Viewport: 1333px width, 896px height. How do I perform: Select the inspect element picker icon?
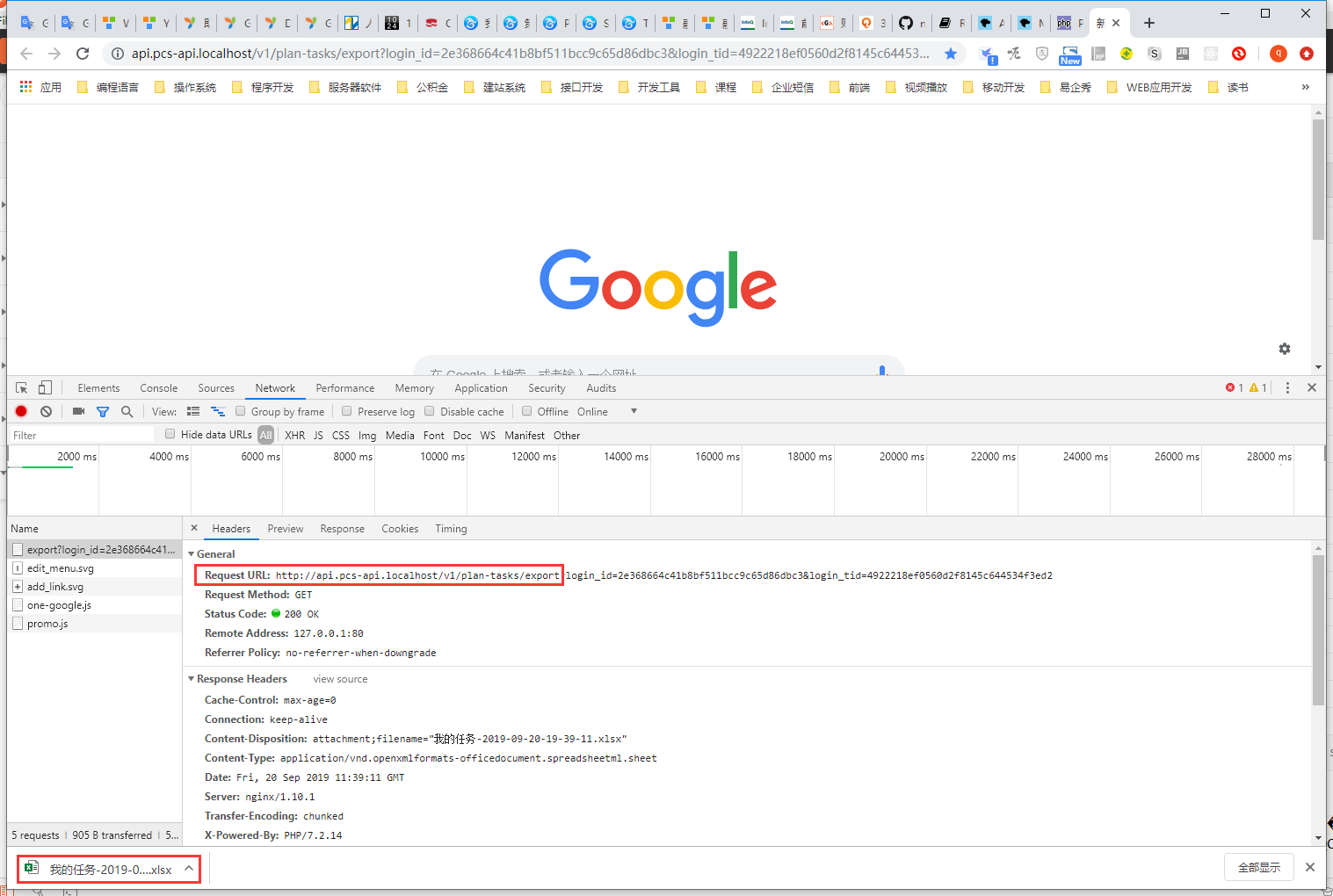click(x=22, y=387)
